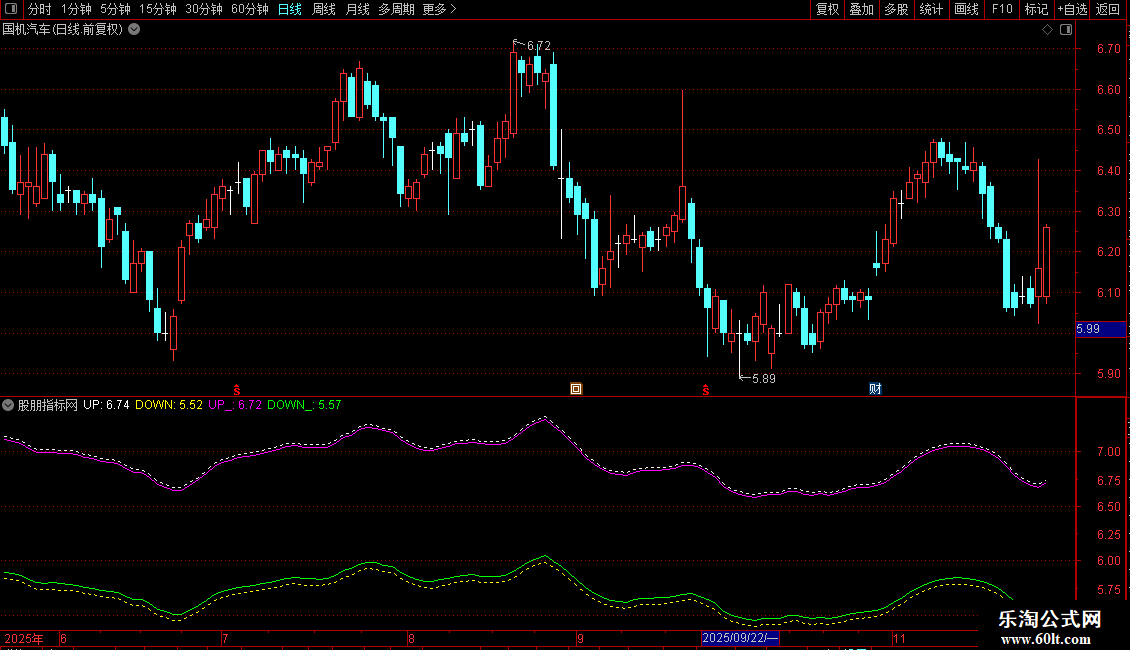Click the 国机汽车(日线.前复权) chart title

(x=63, y=30)
